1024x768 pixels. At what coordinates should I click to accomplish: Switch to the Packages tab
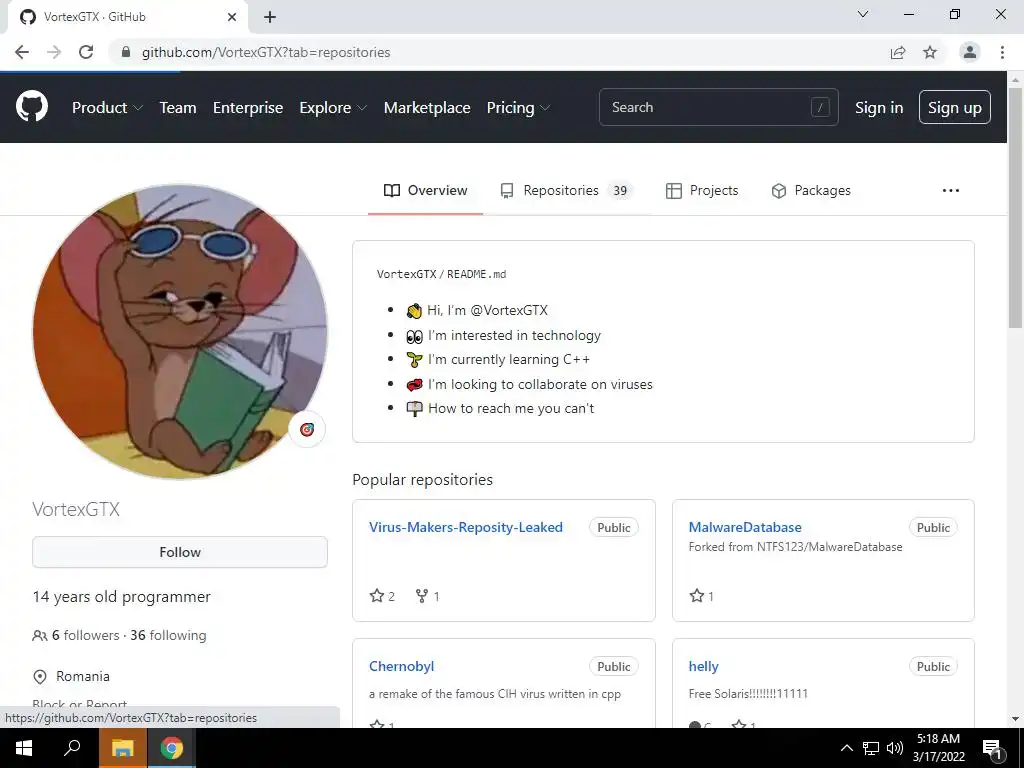811,191
